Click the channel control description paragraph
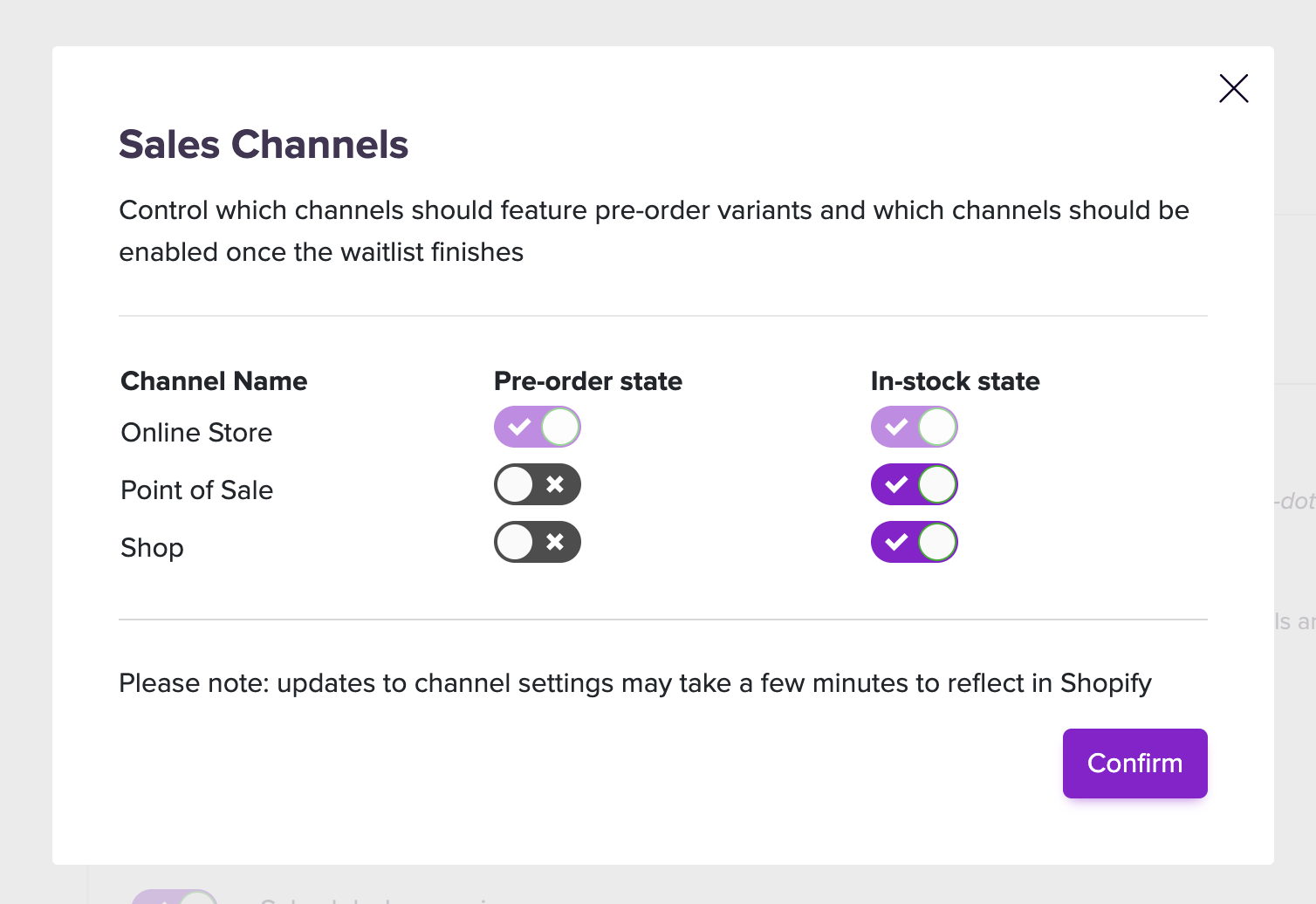The width and height of the screenshot is (1316, 904). (x=654, y=231)
